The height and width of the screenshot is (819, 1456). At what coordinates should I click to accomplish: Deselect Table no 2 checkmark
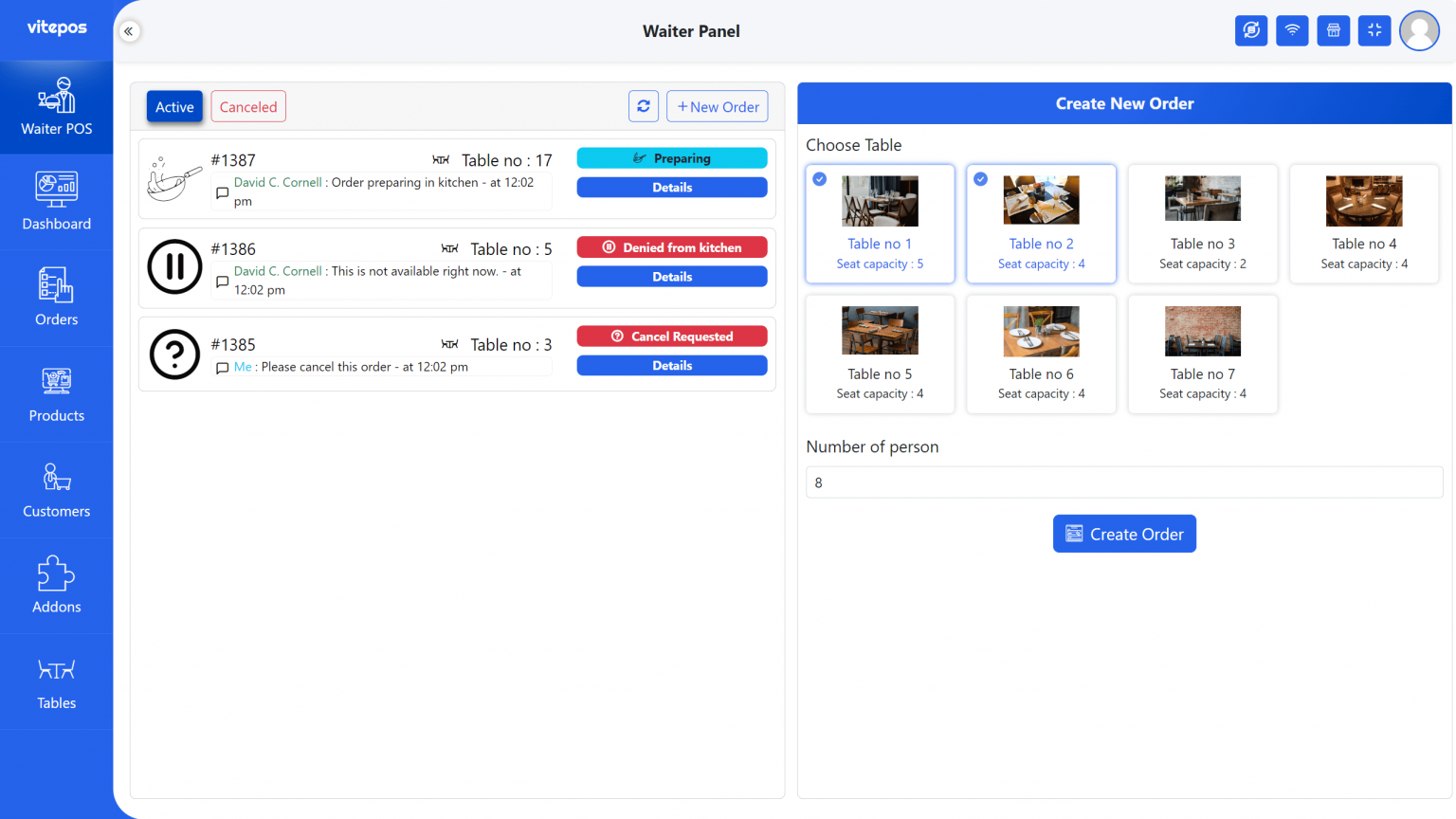click(980, 178)
